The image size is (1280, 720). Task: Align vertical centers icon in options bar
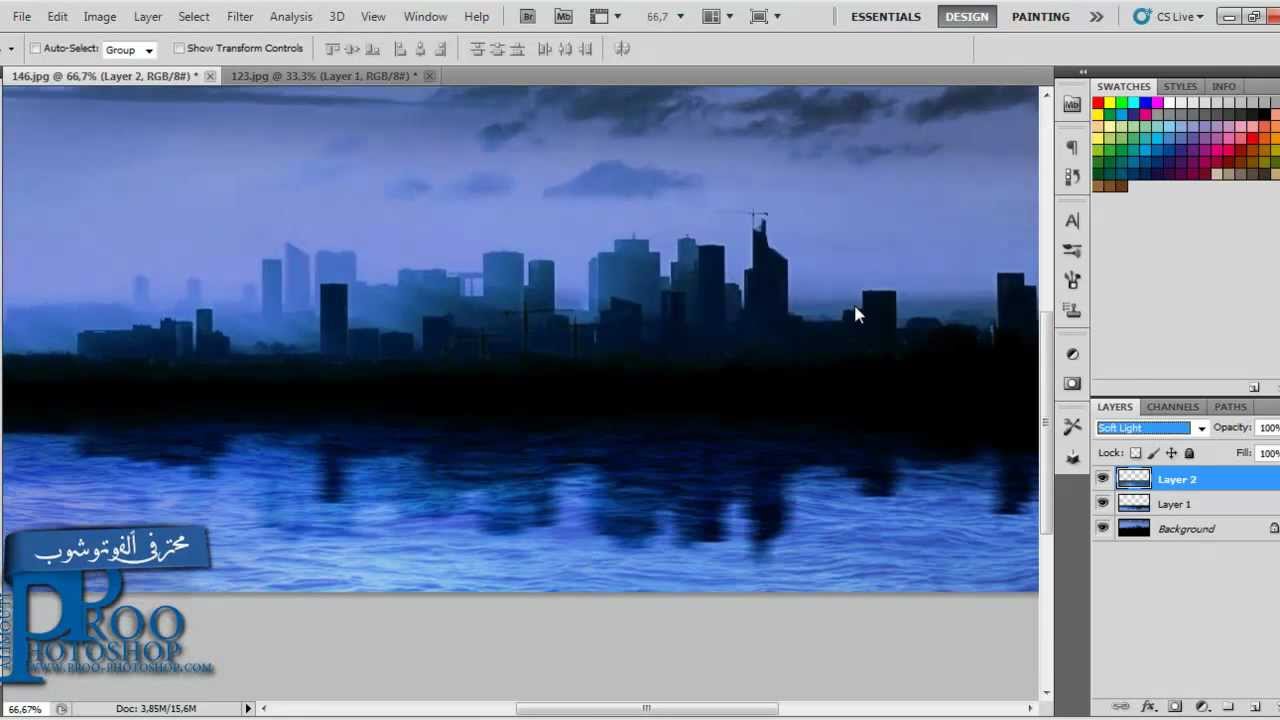353,49
